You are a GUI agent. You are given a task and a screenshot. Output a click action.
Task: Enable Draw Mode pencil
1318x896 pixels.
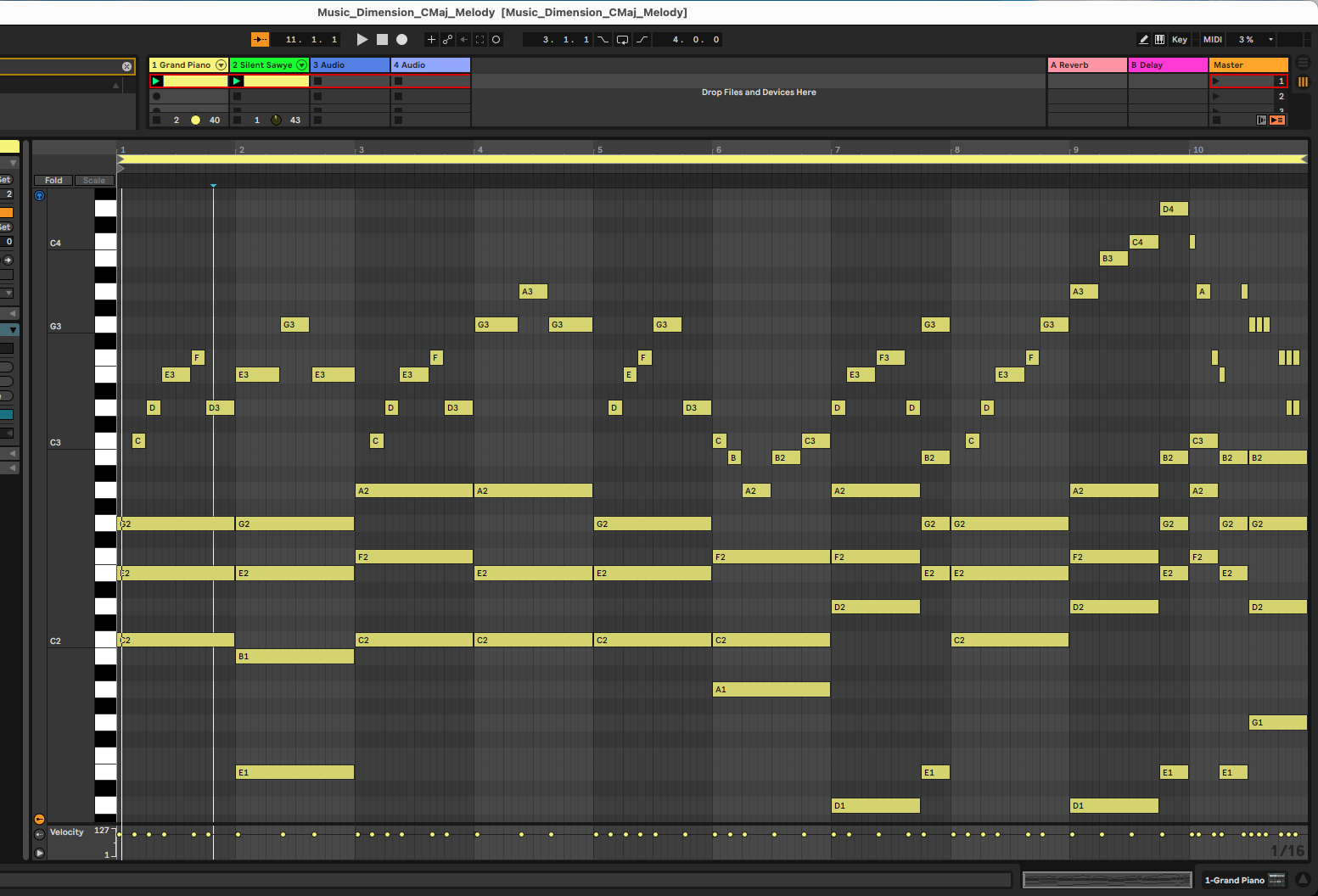tap(1143, 39)
